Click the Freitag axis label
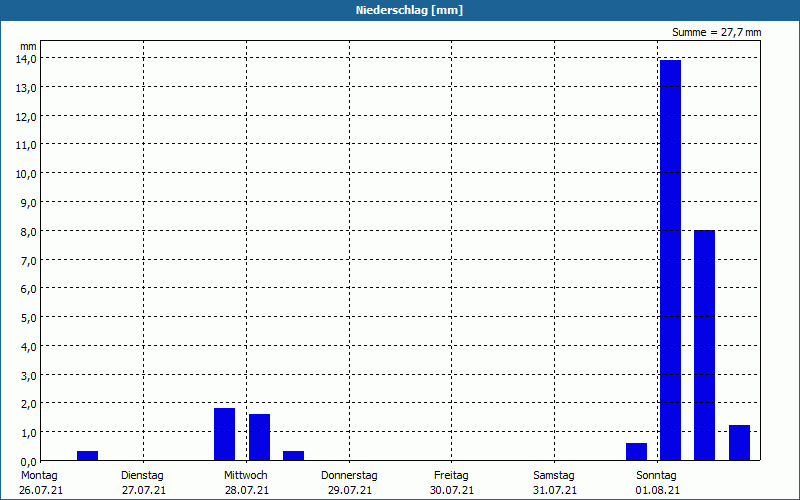This screenshot has width=800, height=500. point(451,476)
